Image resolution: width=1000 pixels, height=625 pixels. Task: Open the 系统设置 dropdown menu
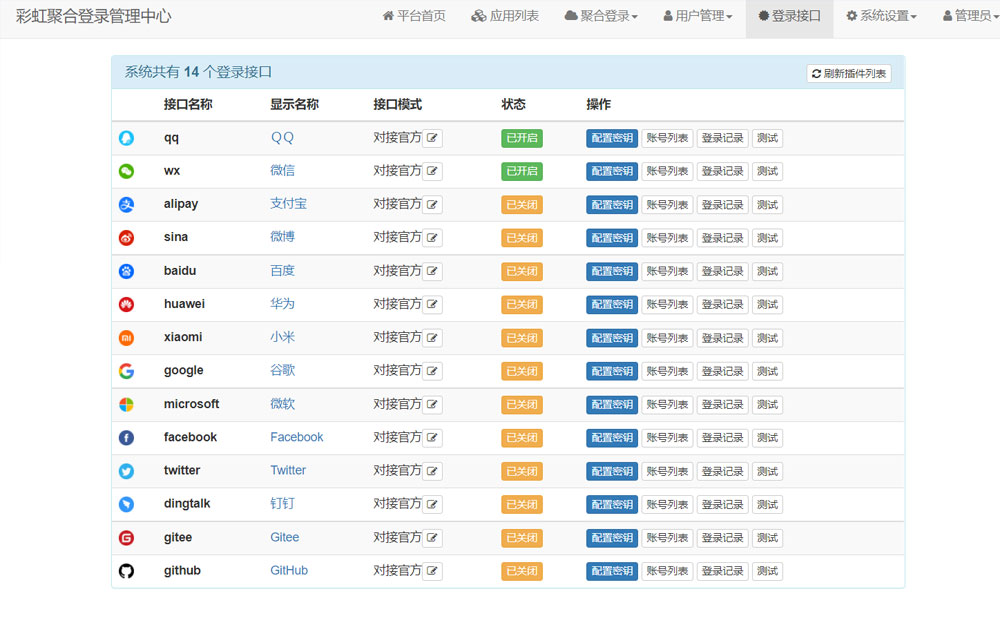coord(881,17)
